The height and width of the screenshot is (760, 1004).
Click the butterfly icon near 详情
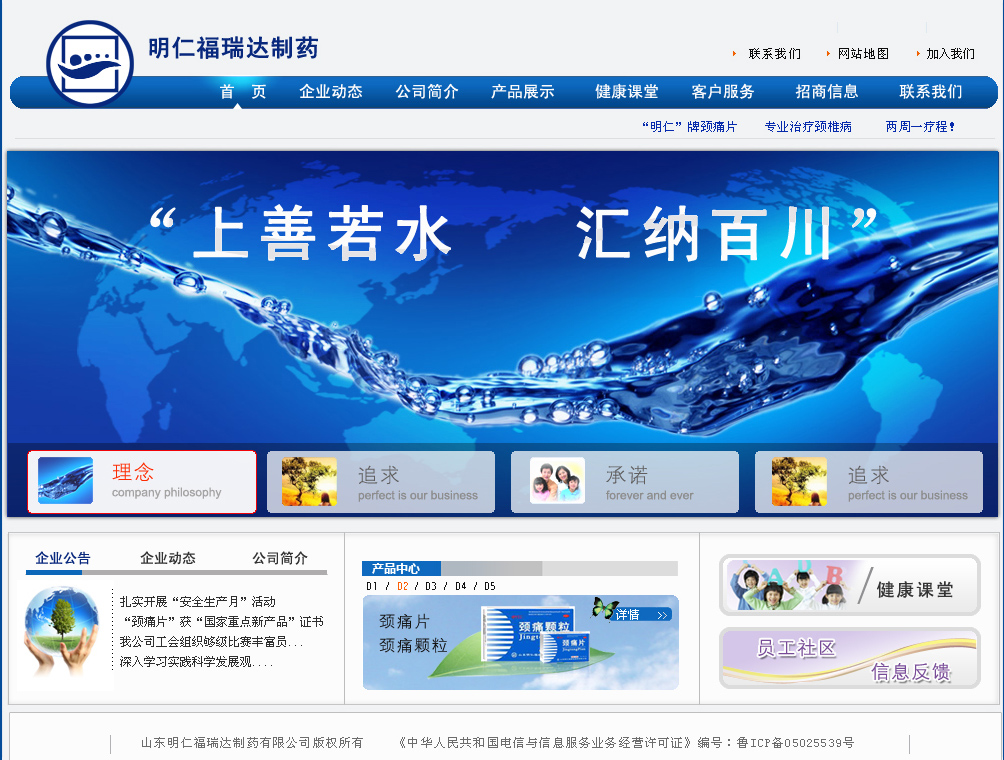[604, 608]
